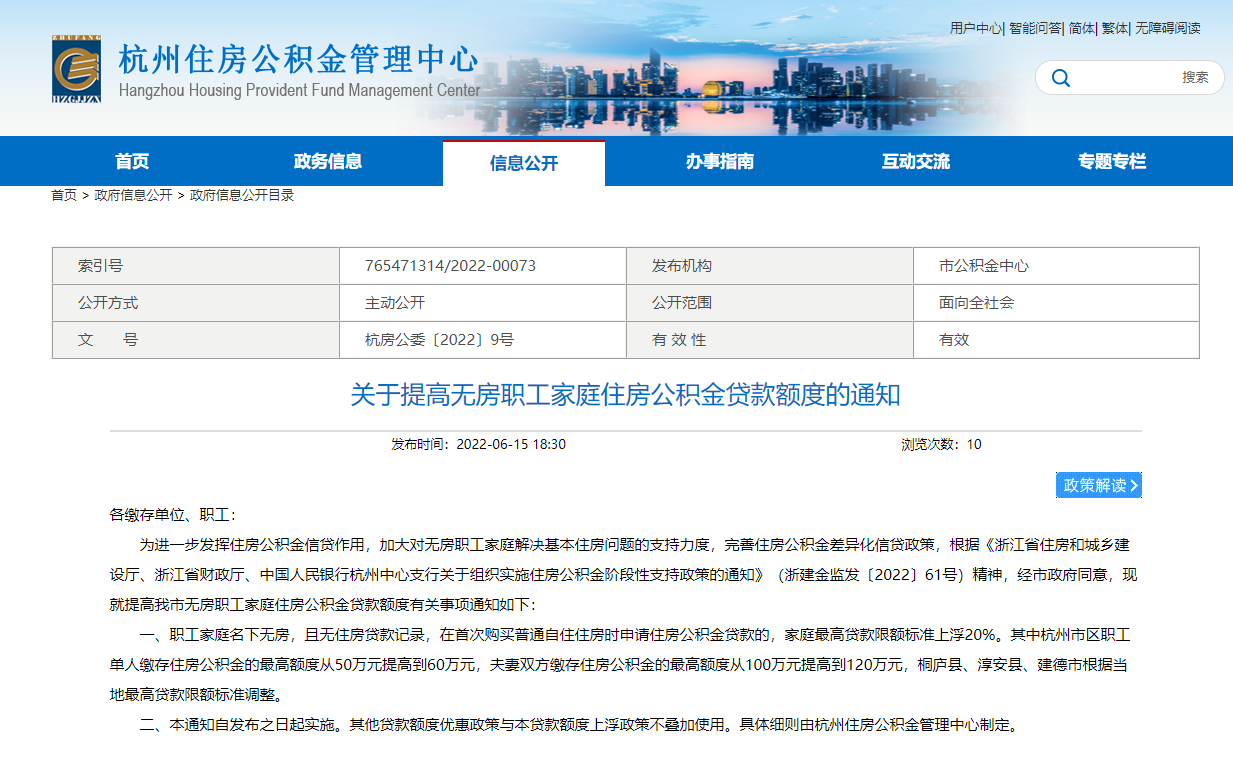Click the 首页 breadcrumb link

coord(64,195)
